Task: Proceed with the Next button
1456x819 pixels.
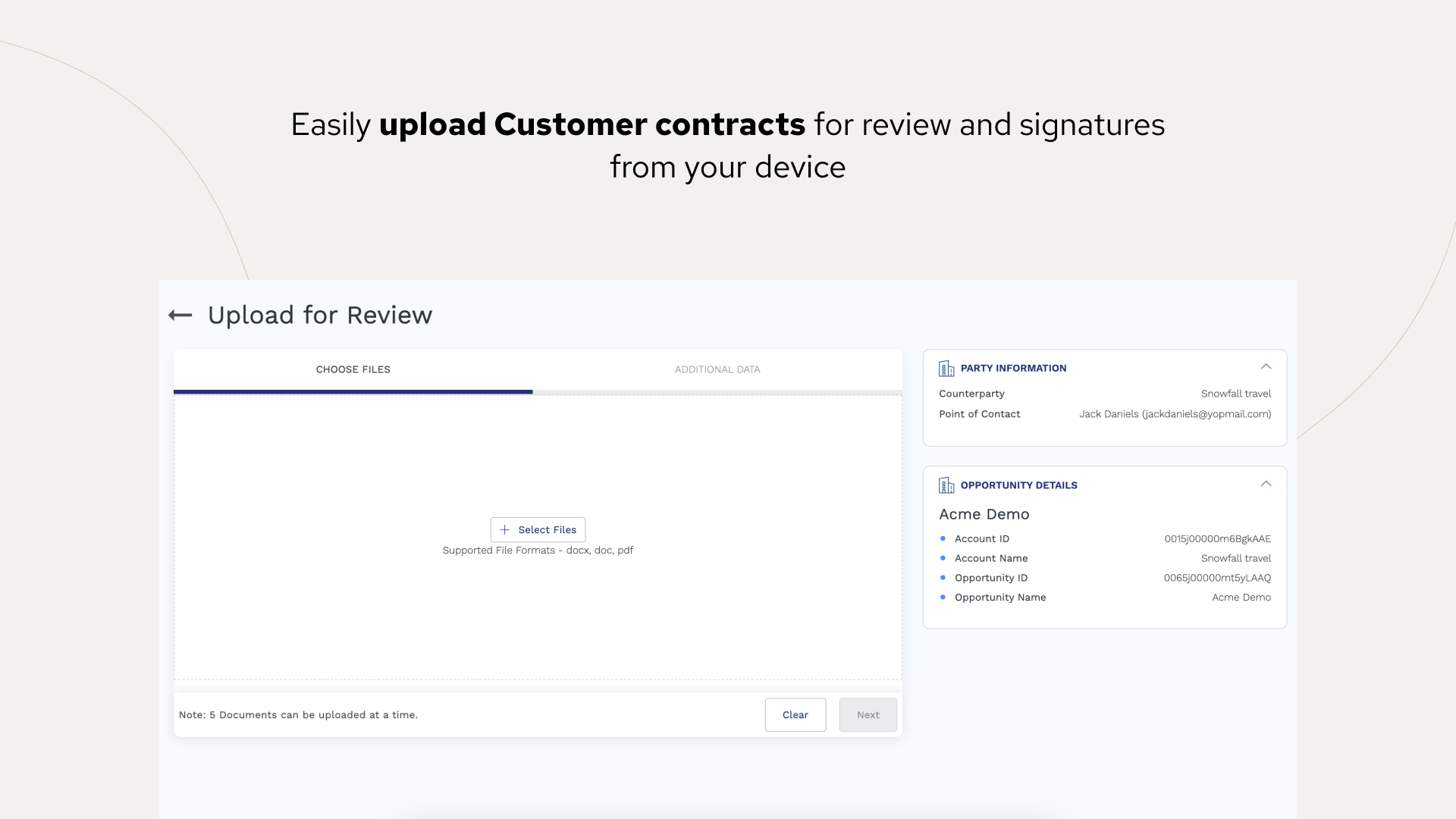Action: pyautogui.click(x=868, y=715)
